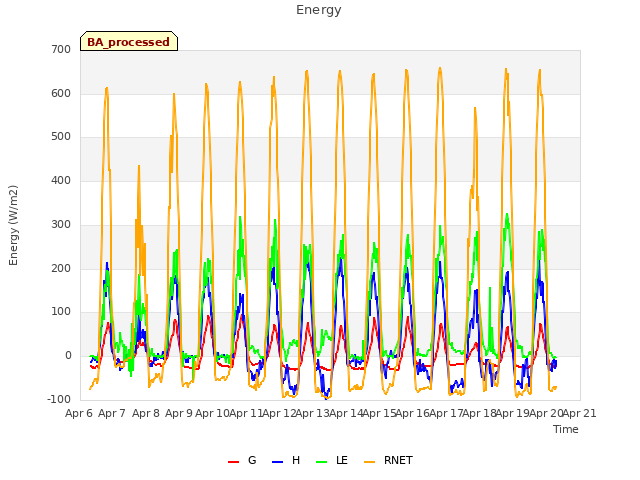
Task: Click the Apr 12 x-axis date label
Action: pos(279,413)
